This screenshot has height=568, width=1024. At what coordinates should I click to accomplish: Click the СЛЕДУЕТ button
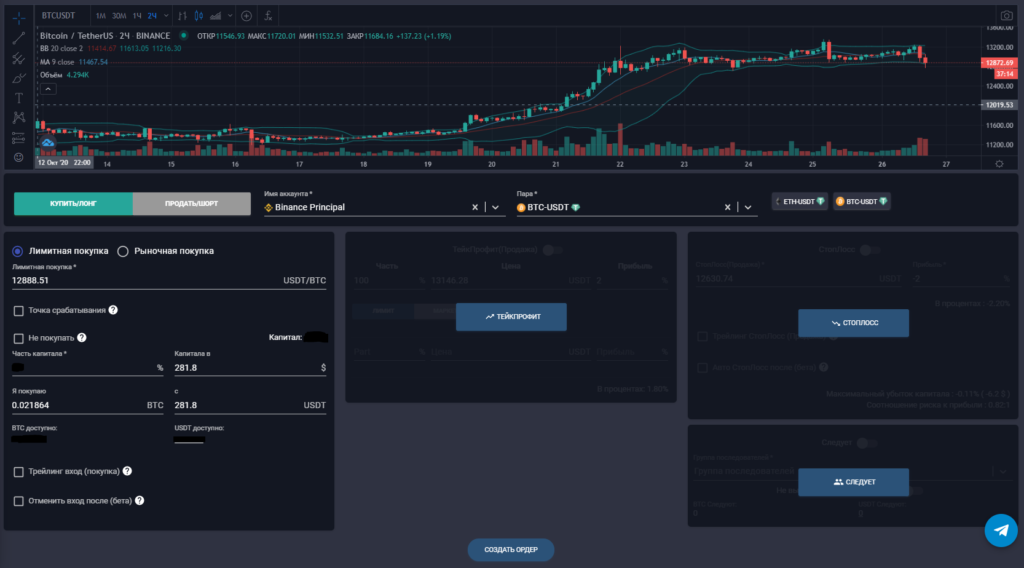tap(854, 482)
